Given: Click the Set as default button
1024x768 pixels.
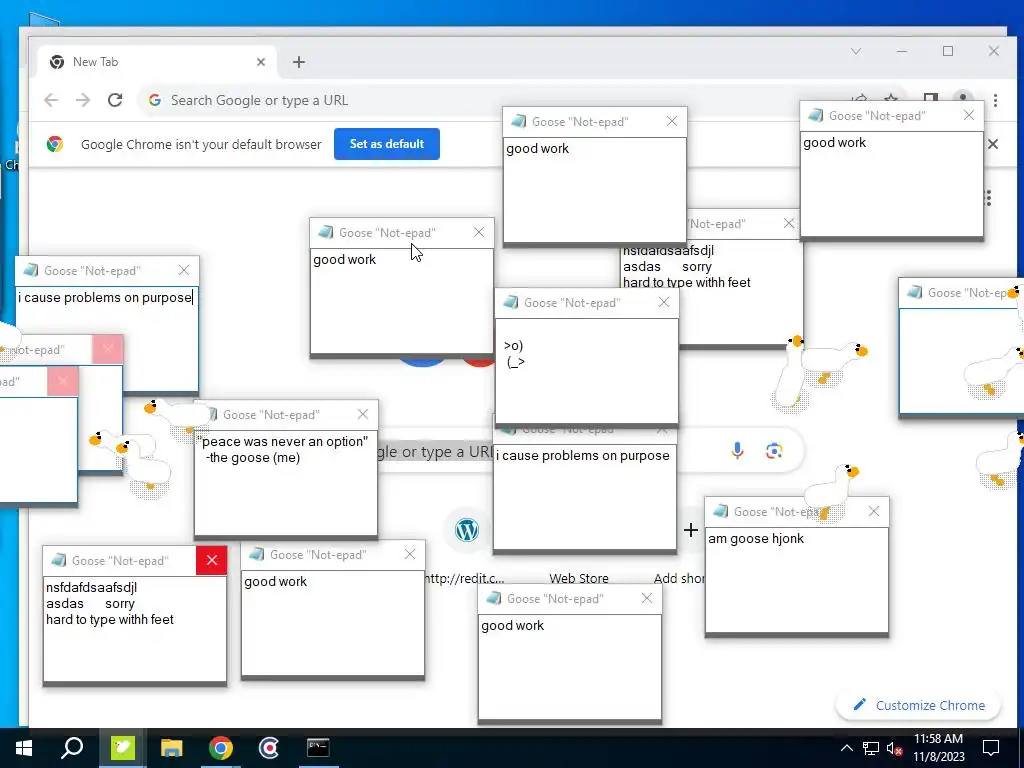Looking at the screenshot, I should [387, 144].
